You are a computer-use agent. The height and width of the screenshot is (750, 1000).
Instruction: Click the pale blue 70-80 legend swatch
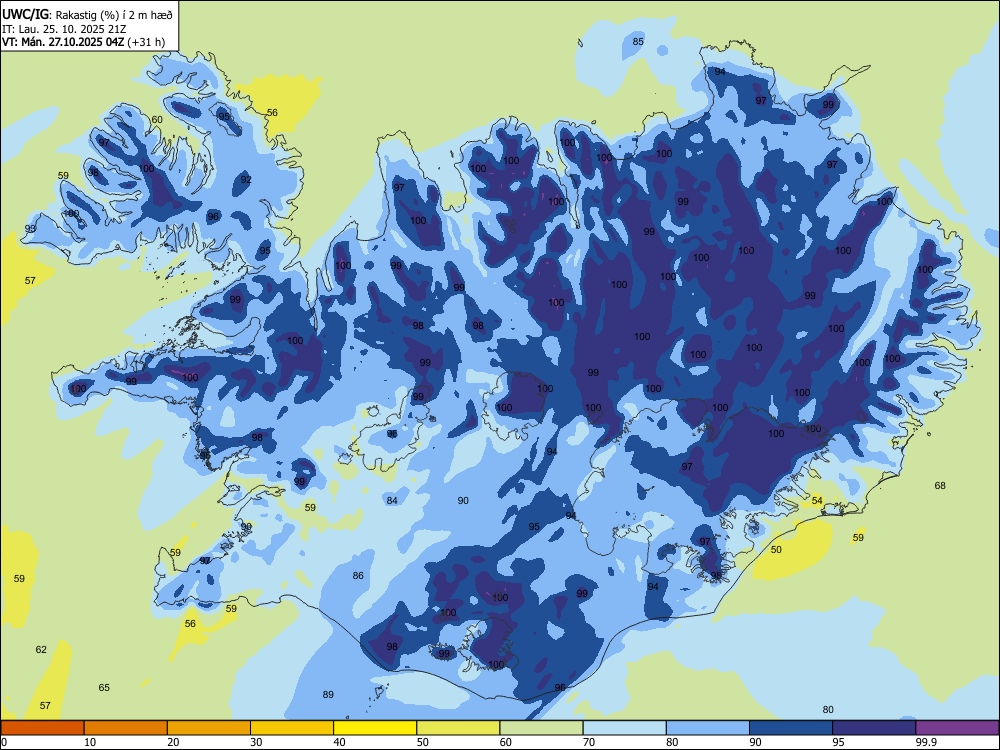click(x=624, y=728)
